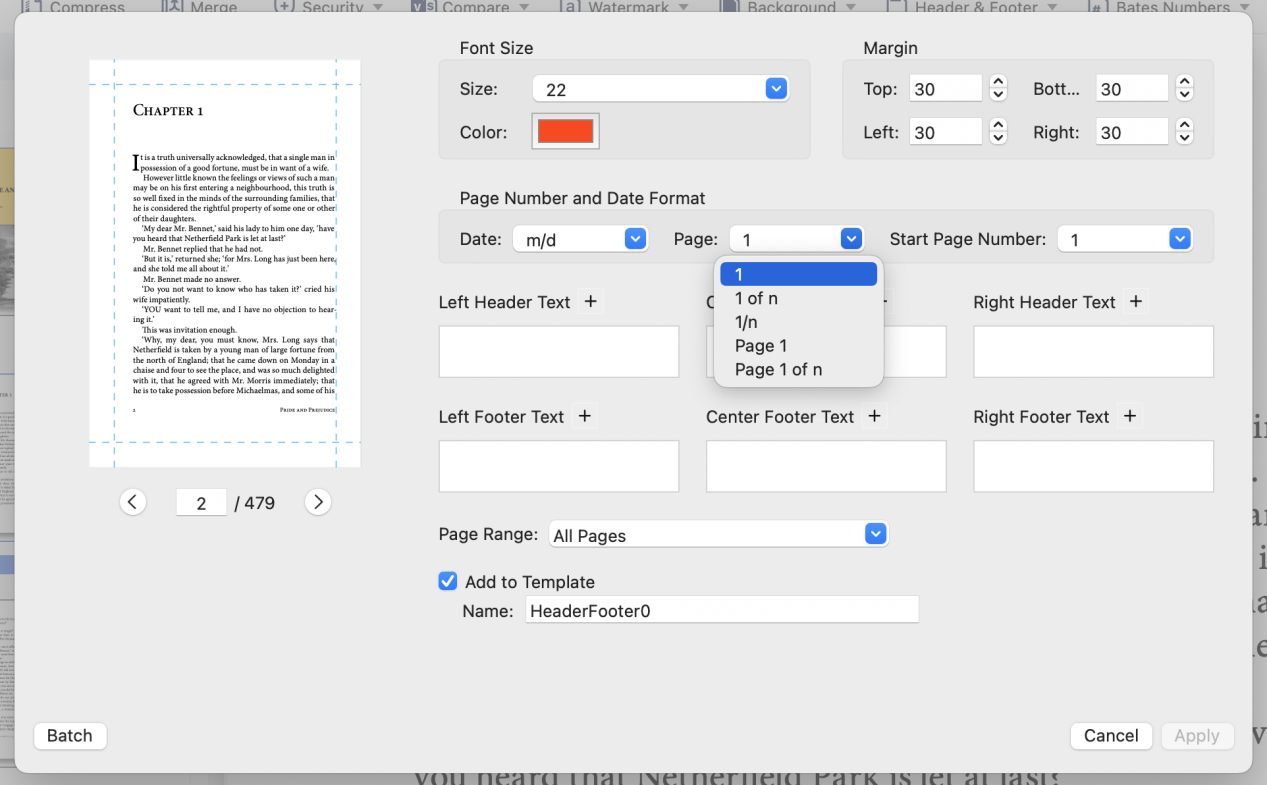Select the '1 of n' page format

pyautogui.click(x=798, y=298)
